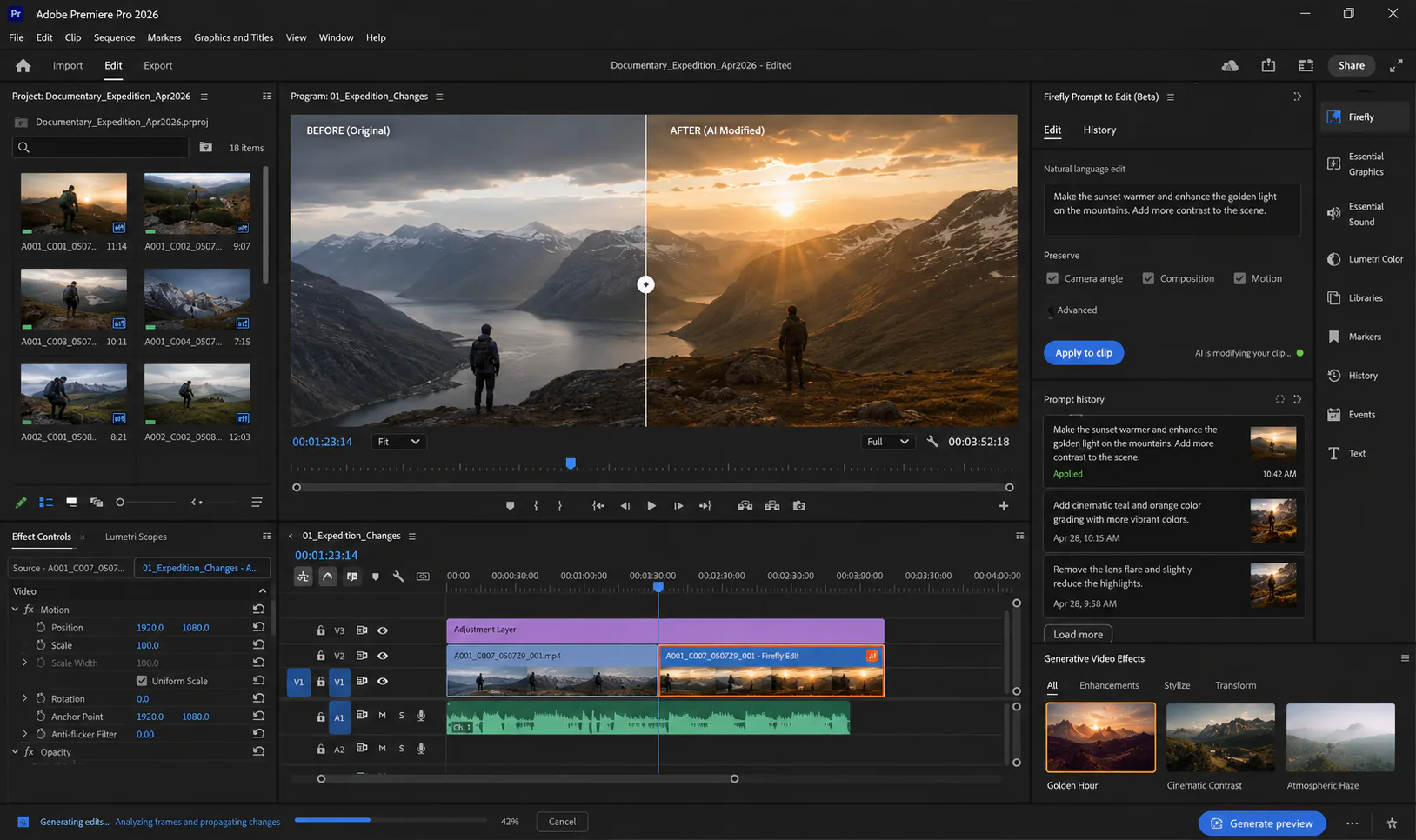Viewport: 1416px width, 840px height.
Task: Click Export Frame camera icon
Action: (798, 505)
